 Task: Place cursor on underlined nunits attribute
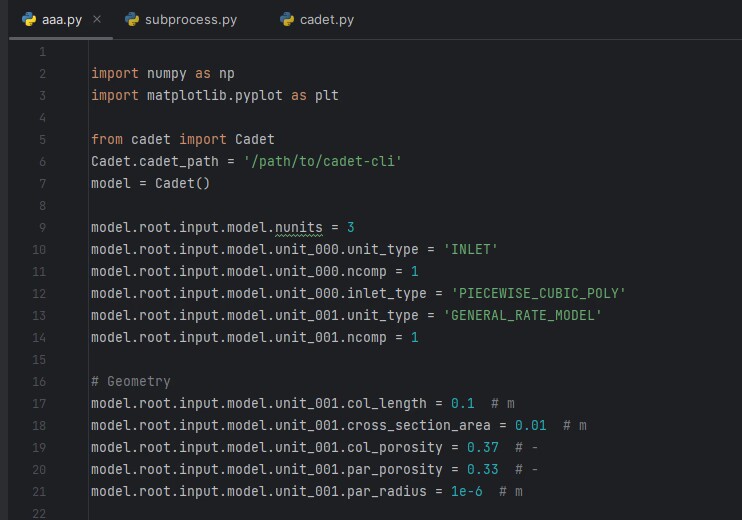click(299, 228)
